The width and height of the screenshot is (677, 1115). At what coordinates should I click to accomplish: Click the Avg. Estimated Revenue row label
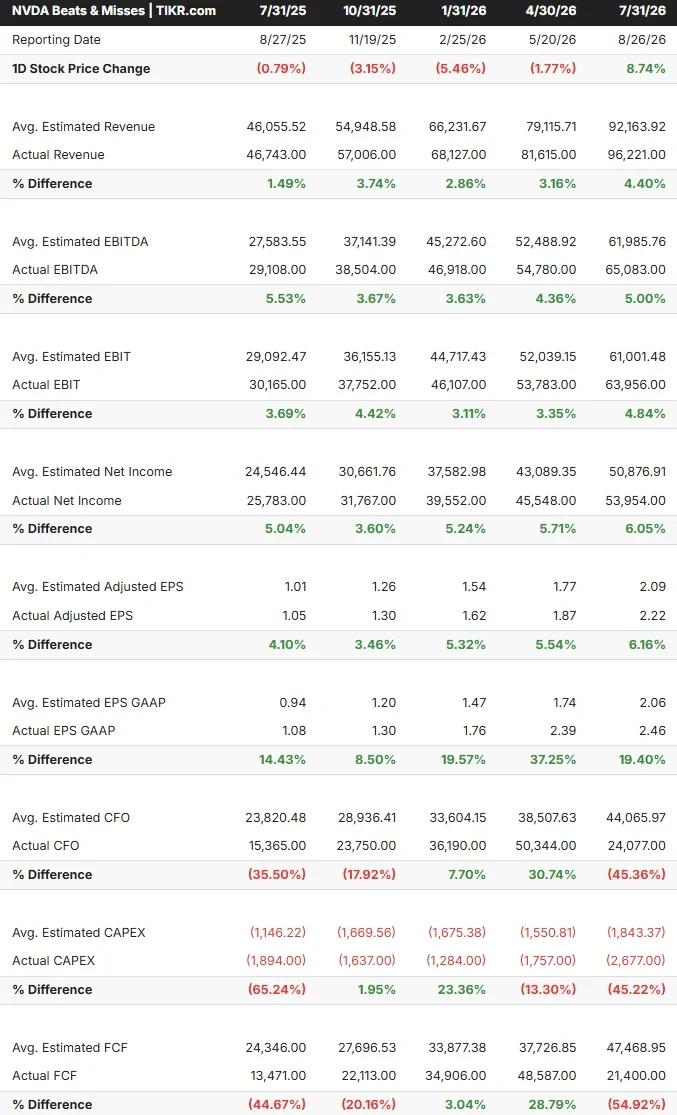coord(83,127)
